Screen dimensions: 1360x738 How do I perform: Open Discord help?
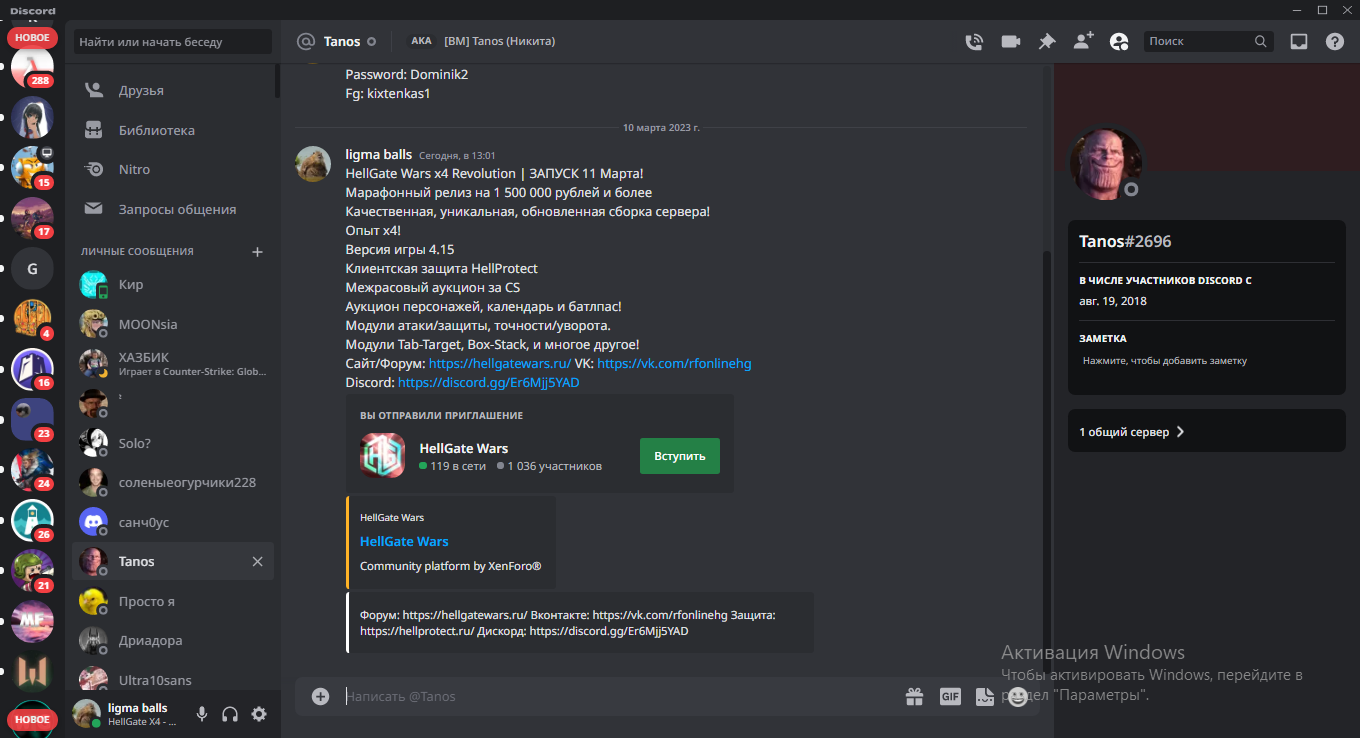click(x=1335, y=42)
